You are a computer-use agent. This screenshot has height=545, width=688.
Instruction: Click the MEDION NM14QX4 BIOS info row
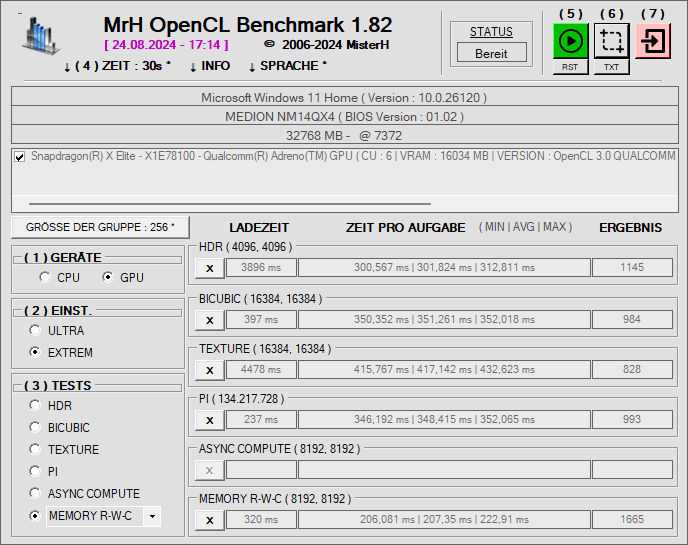tap(344, 116)
